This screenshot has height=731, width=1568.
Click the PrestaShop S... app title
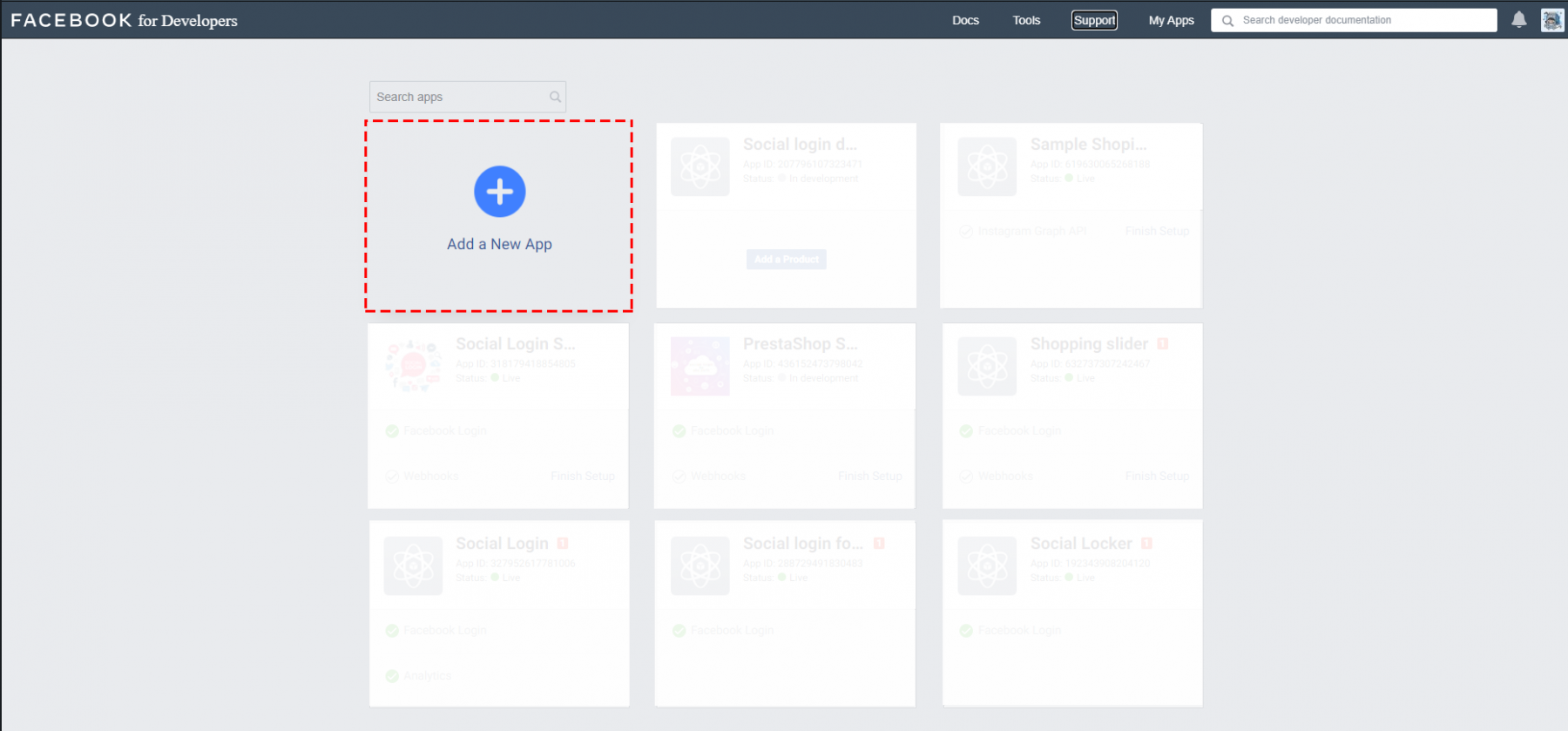click(x=800, y=344)
